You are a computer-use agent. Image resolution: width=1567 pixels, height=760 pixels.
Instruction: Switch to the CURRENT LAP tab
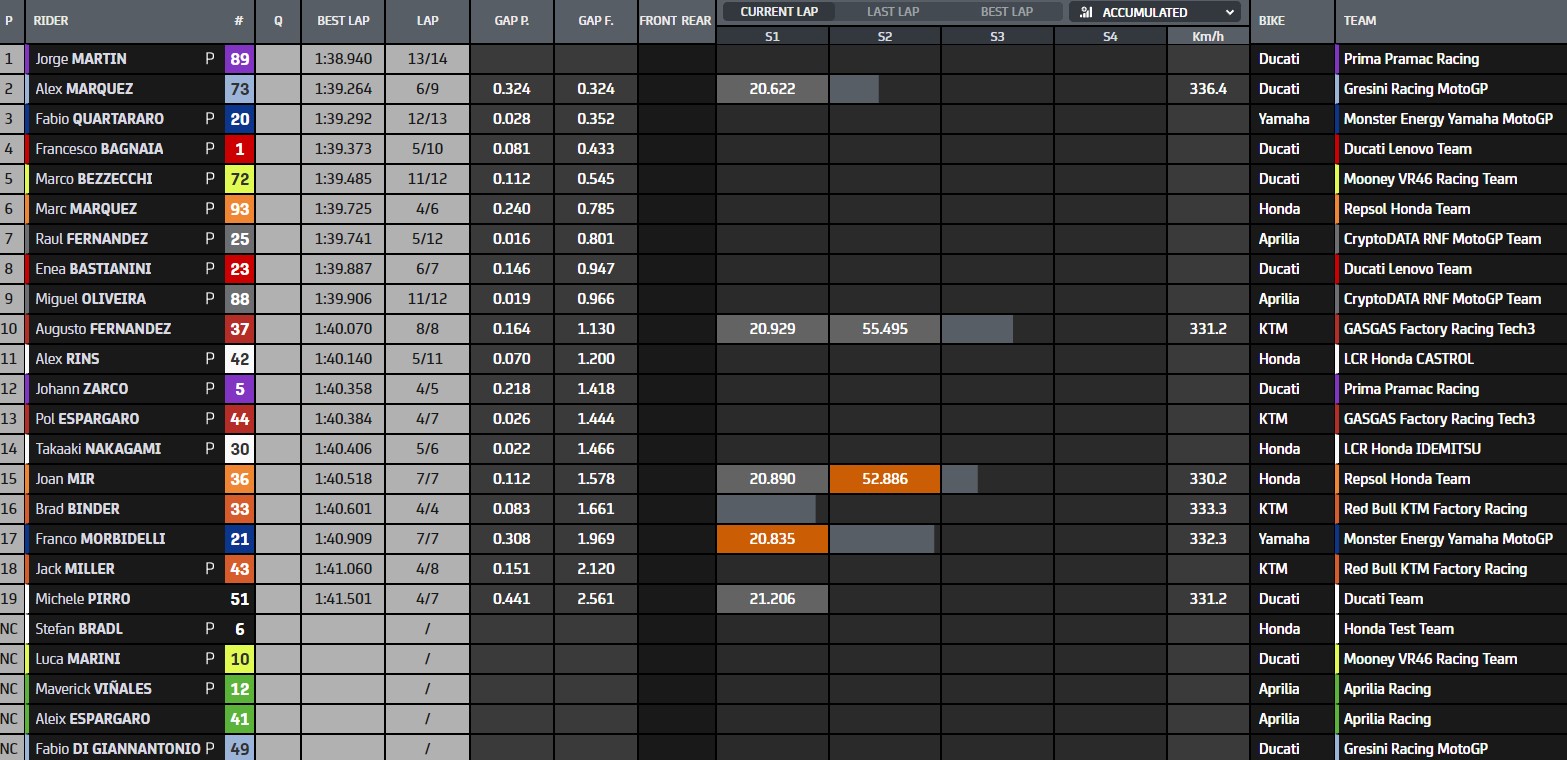tap(779, 12)
